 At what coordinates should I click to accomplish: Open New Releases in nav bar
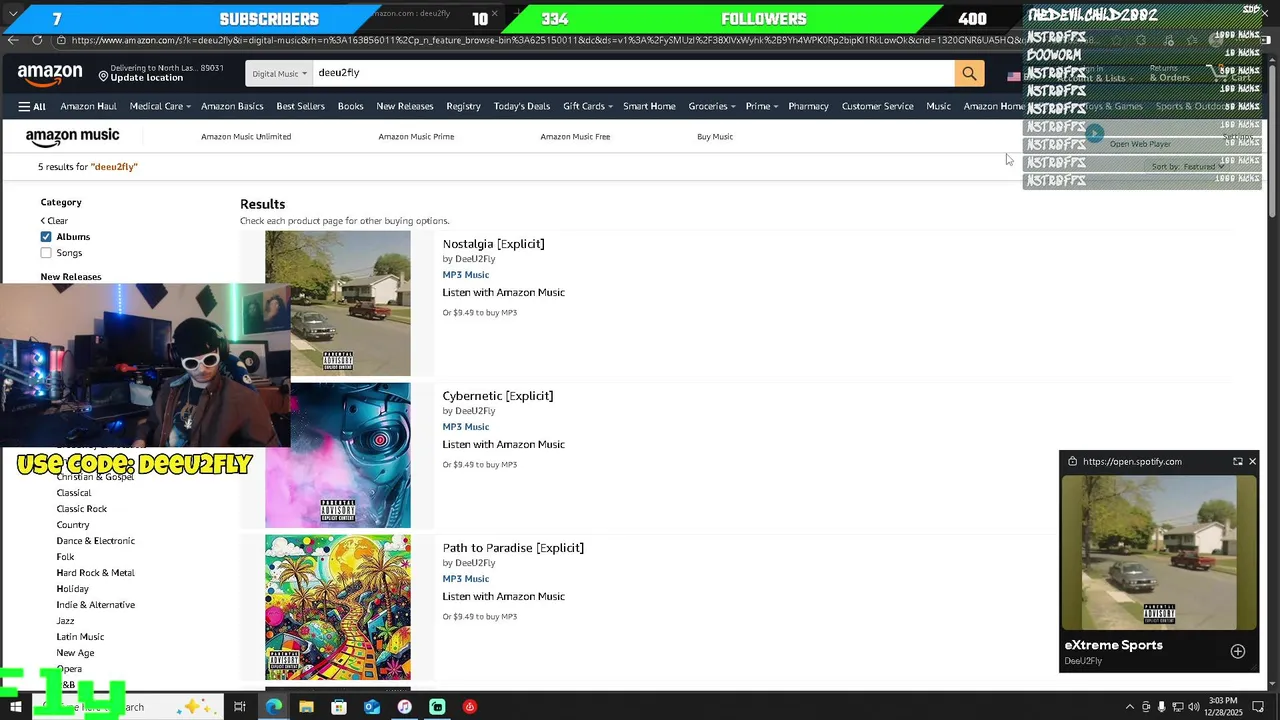pos(405,106)
